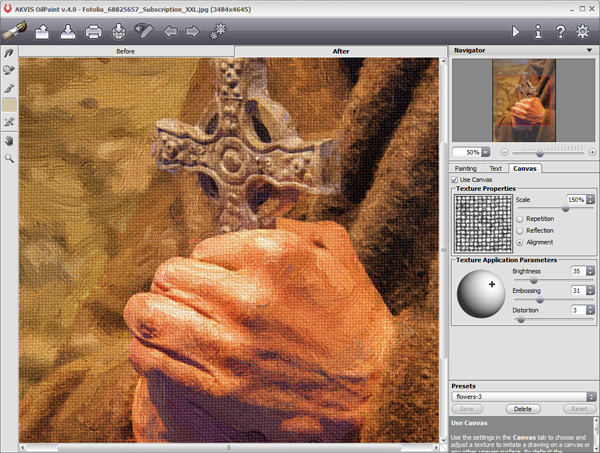This screenshot has height=453, width=600.
Task: Select the Reflection radio button
Action: coord(520,230)
